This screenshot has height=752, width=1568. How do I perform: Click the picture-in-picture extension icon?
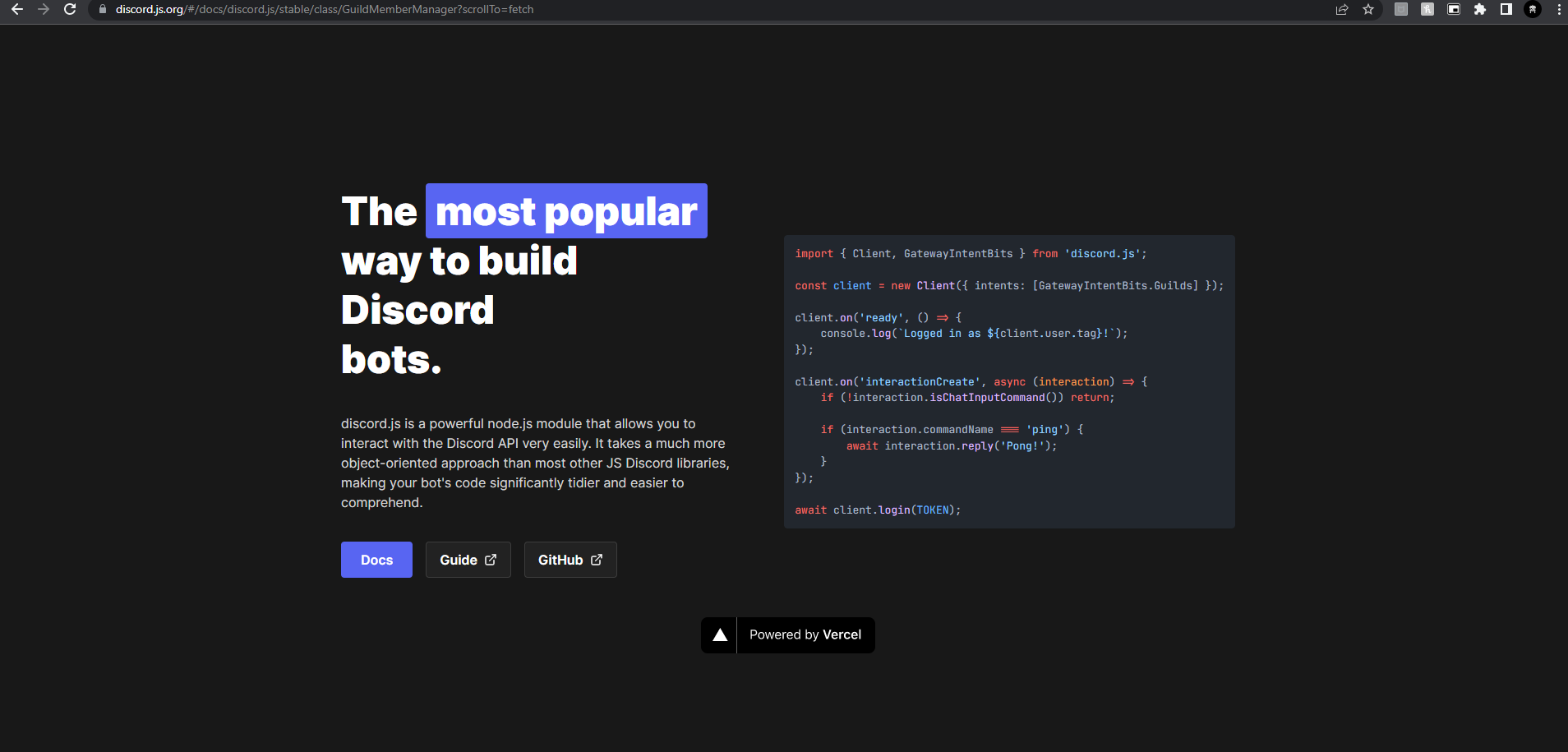tap(1454, 9)
